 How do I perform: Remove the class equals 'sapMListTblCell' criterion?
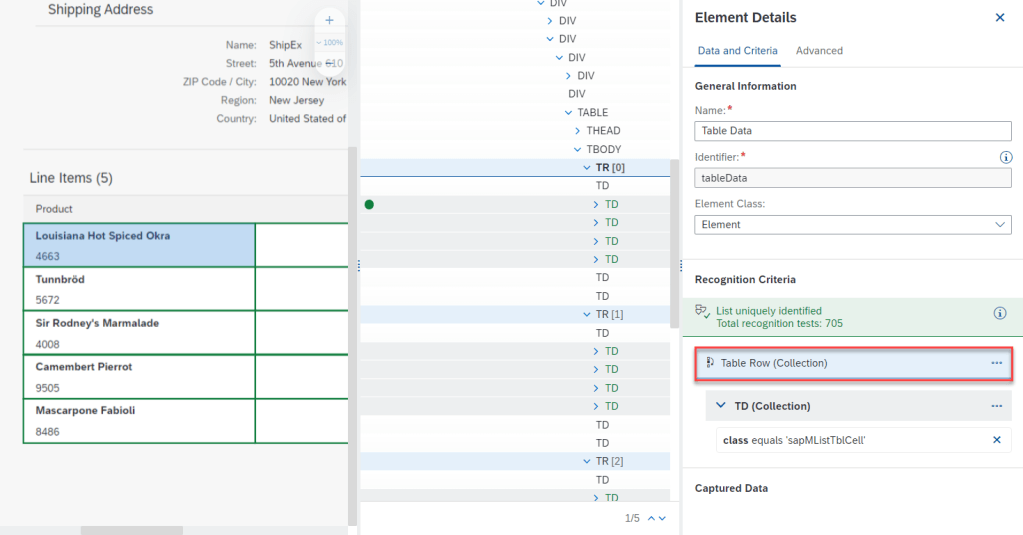tap(996, 440)
